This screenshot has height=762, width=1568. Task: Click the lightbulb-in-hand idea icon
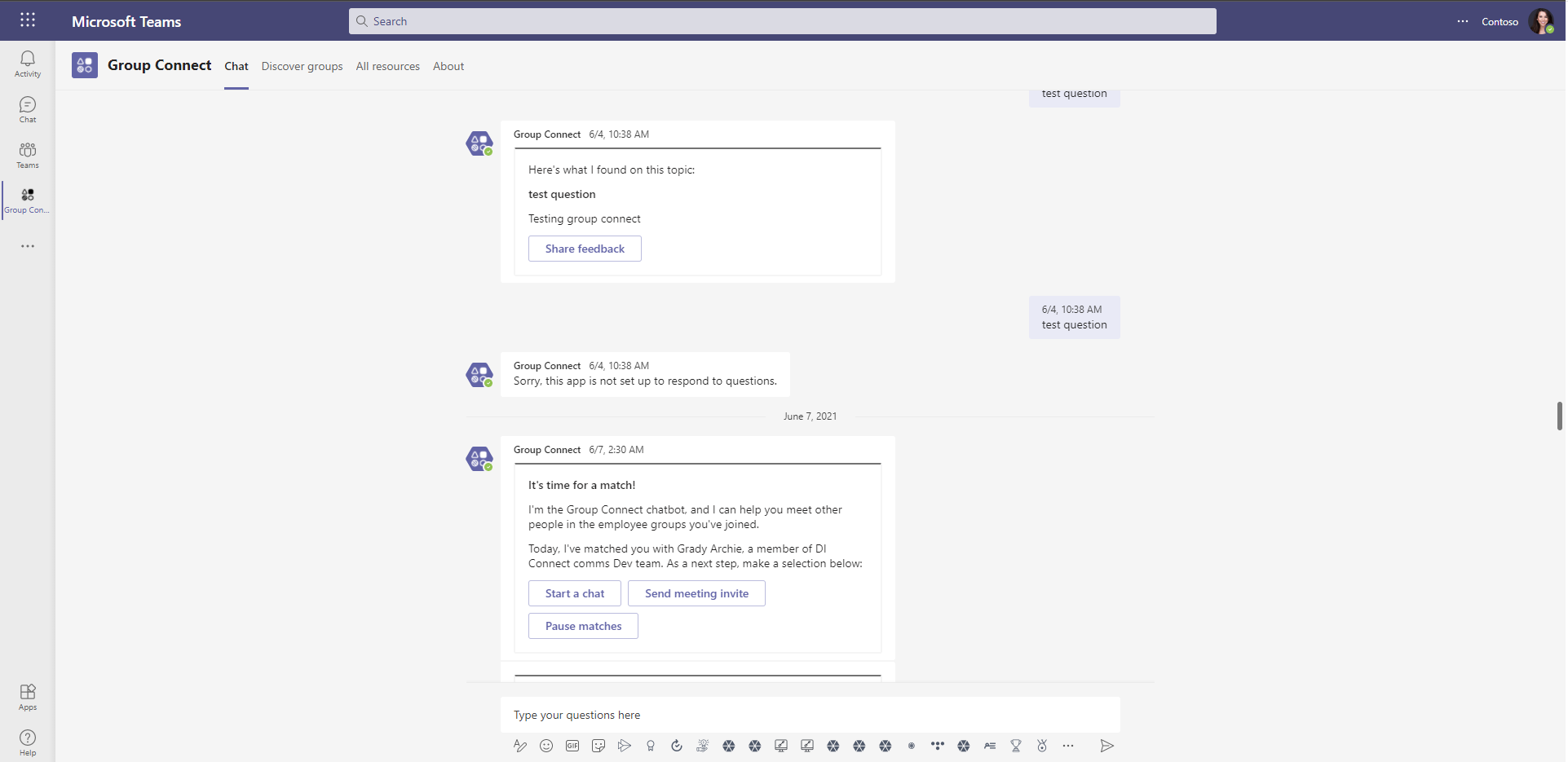(703, 746)
